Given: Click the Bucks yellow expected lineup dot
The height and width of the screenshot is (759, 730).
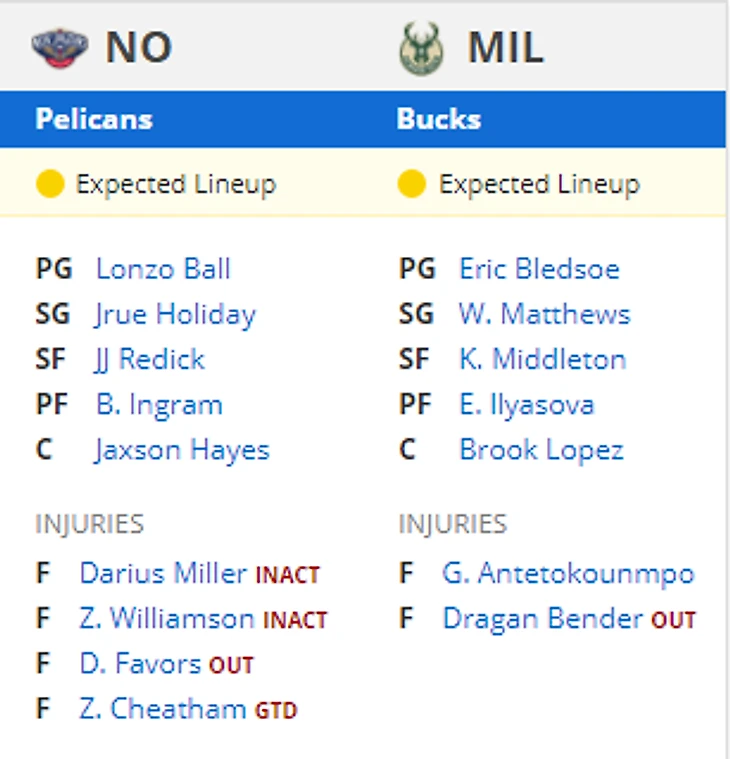Looking at the screenshot, I should [411, 184].
